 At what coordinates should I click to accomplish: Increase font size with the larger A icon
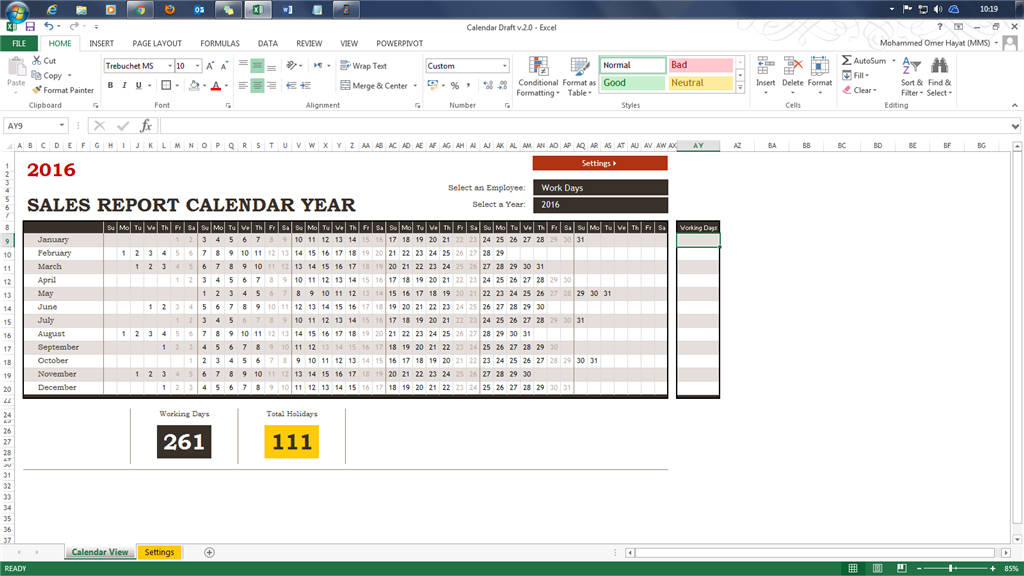[210, 66]
